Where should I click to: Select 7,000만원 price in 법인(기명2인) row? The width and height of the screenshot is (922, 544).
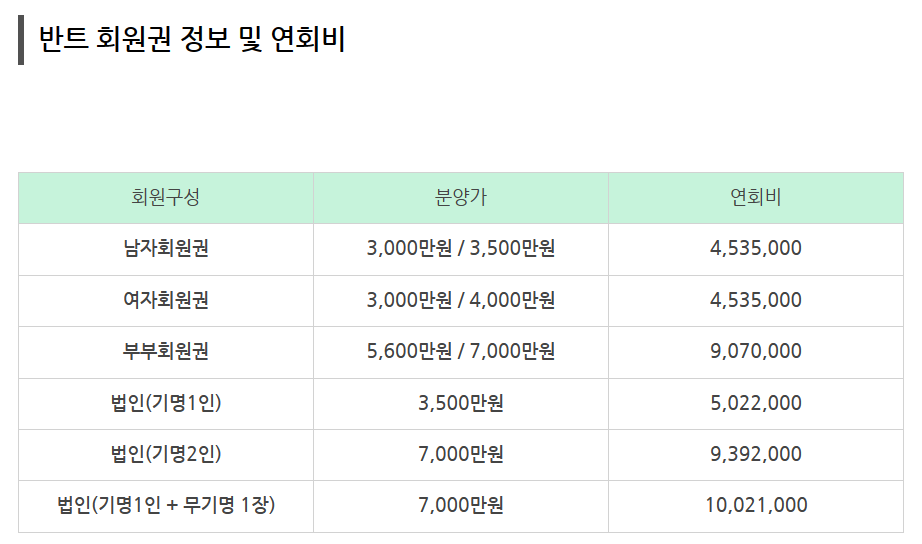point(461,454)
